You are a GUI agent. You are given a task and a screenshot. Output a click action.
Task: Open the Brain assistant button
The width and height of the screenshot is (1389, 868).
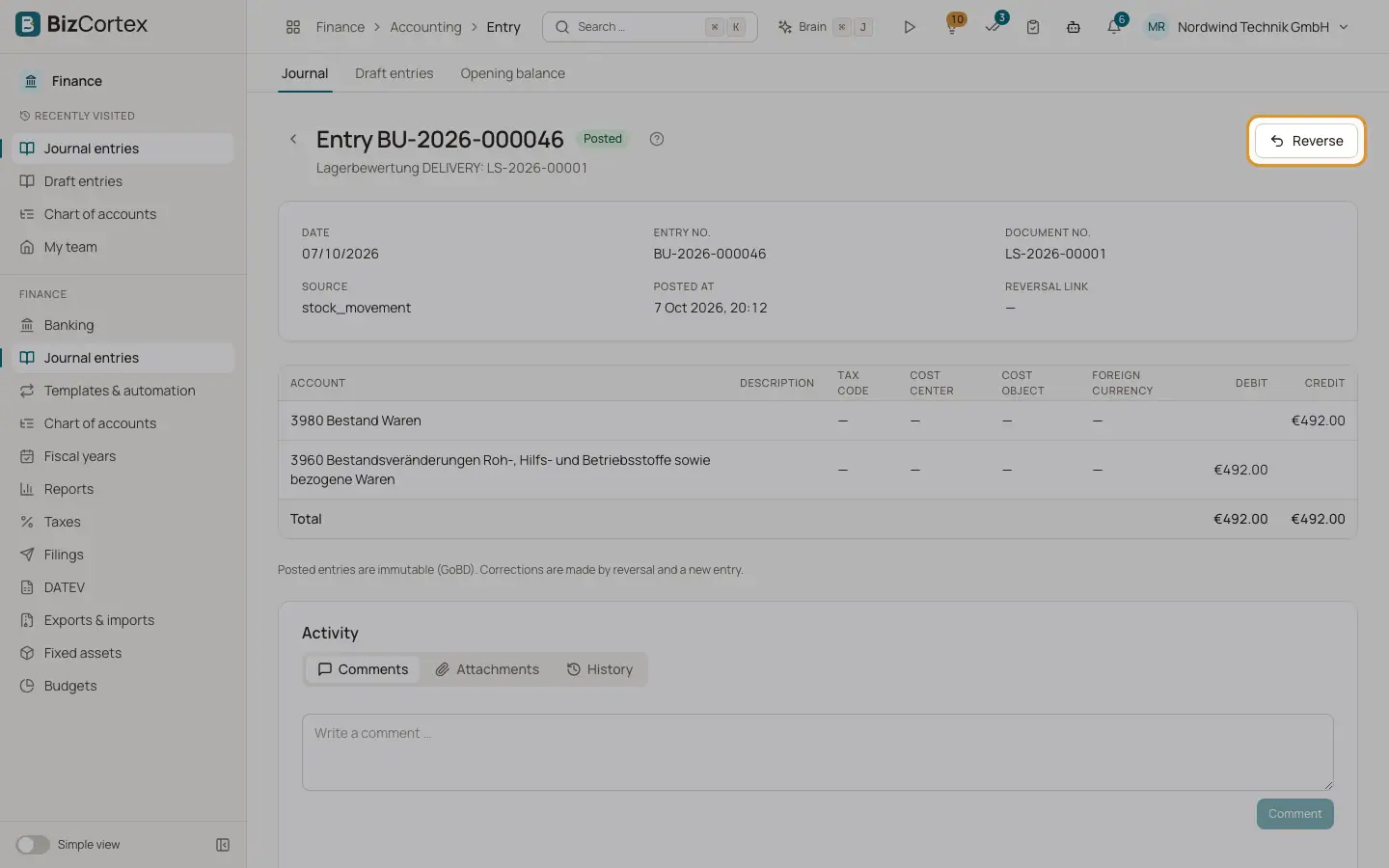tap(825, 27)
